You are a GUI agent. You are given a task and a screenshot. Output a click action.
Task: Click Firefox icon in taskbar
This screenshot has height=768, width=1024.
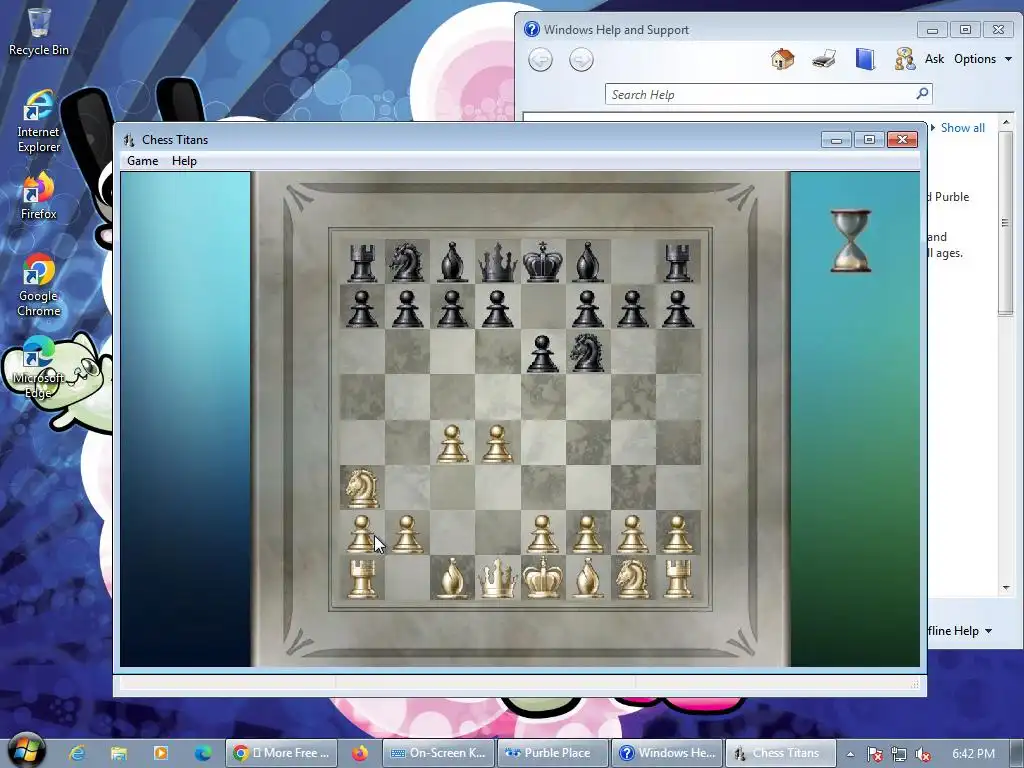click(x=360, y=753)
